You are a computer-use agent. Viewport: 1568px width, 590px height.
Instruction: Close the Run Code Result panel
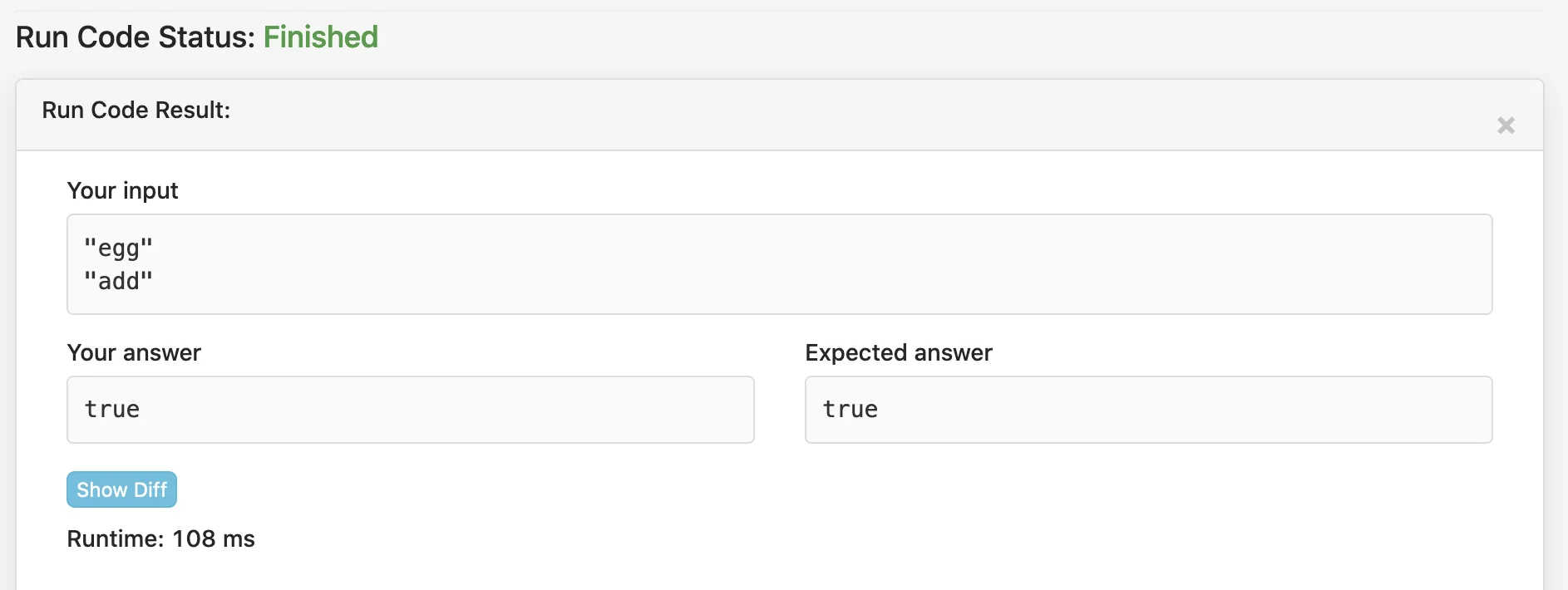[x=1506, y=125]
